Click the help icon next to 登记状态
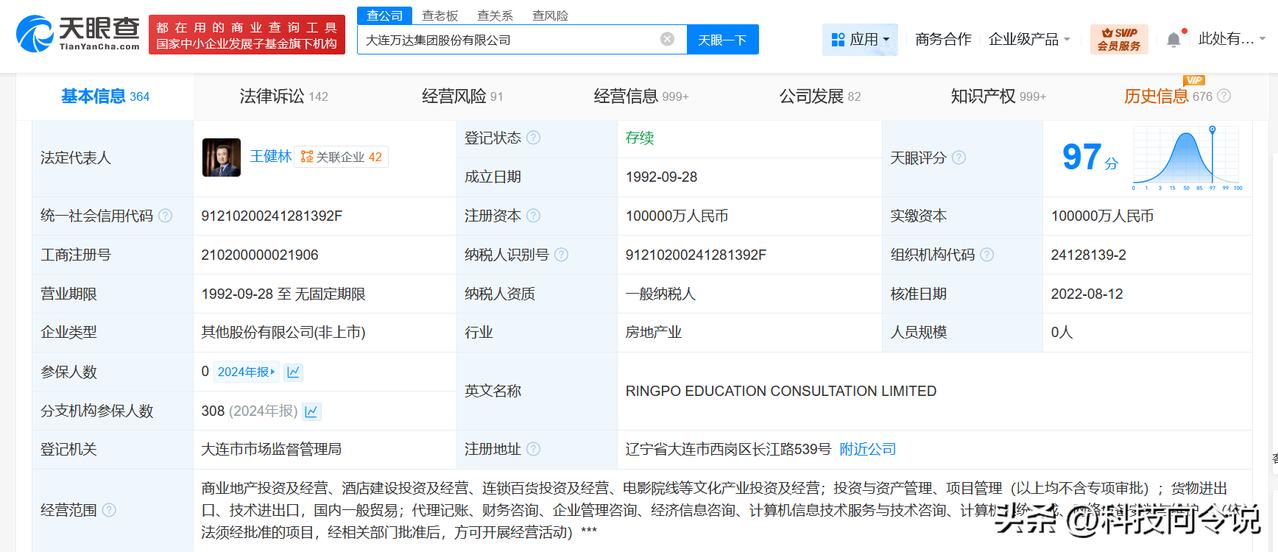The height and width of the screenshot is (552, 1278). [533, 138]
